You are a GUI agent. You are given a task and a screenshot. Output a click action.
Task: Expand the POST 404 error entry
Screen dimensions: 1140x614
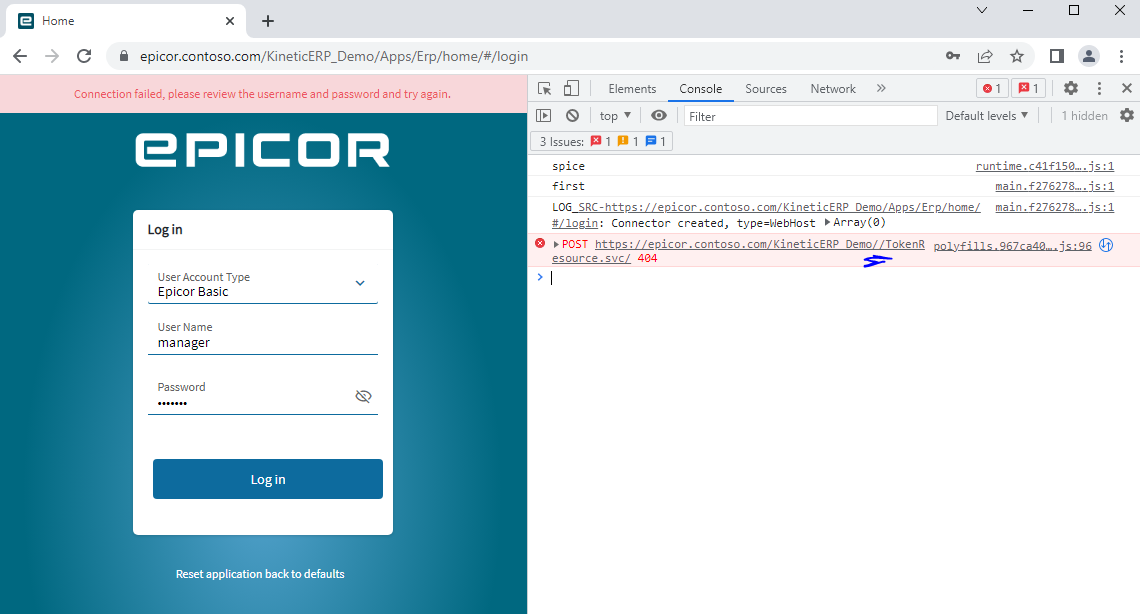point(556,244)
